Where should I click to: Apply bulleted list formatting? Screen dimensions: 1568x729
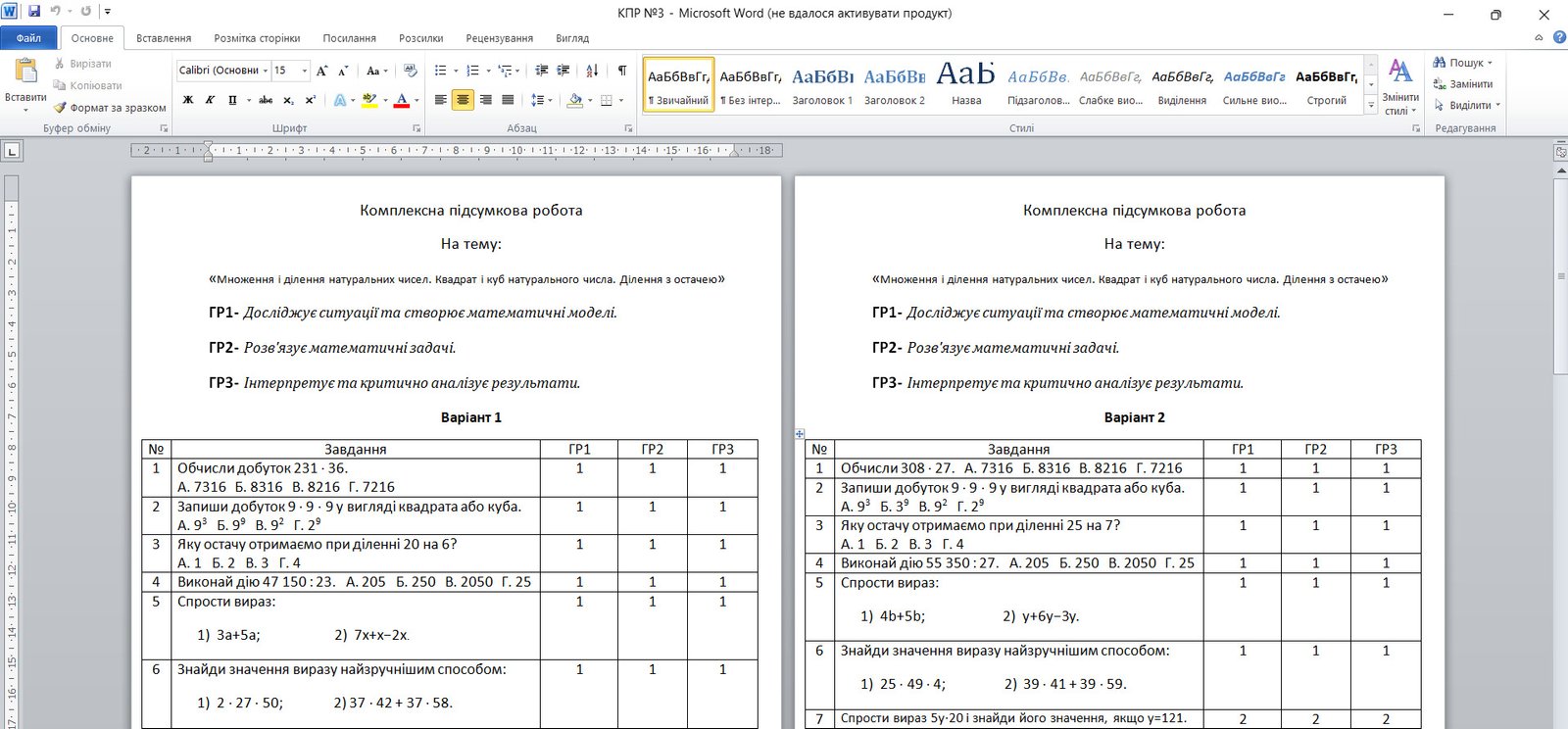pos(441,71)
